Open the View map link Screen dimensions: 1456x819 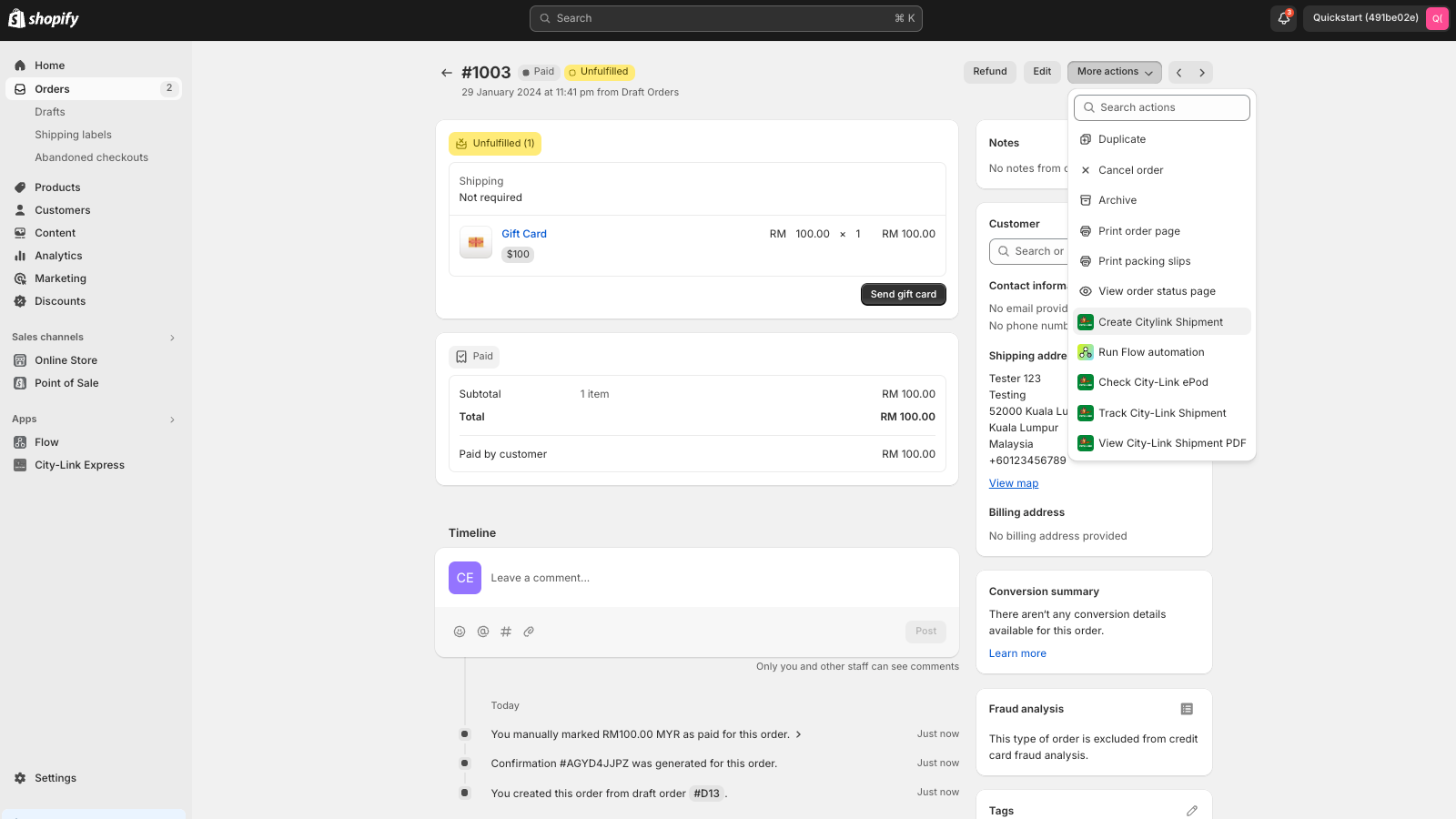coord(1014,483)
